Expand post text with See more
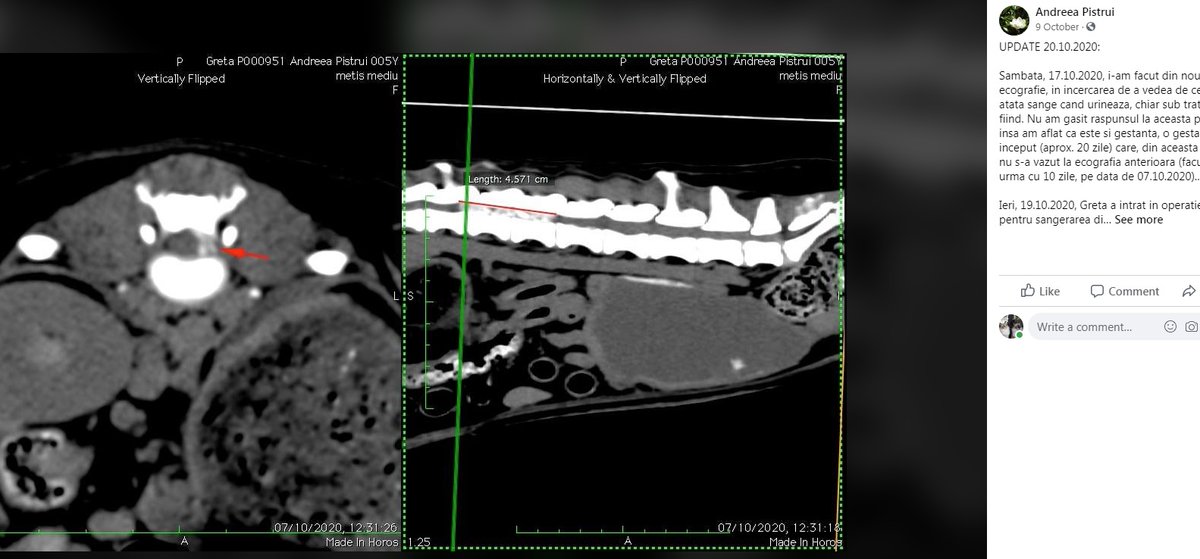This screenshot has height=559, width=1200. [x=1139, y=219]
